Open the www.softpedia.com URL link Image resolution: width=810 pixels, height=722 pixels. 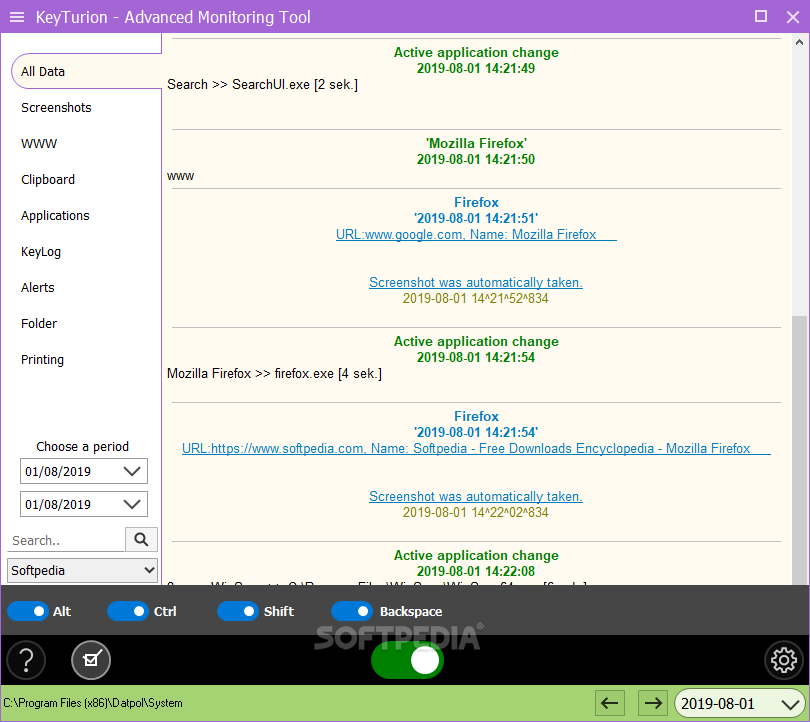[x=476, y=448]
